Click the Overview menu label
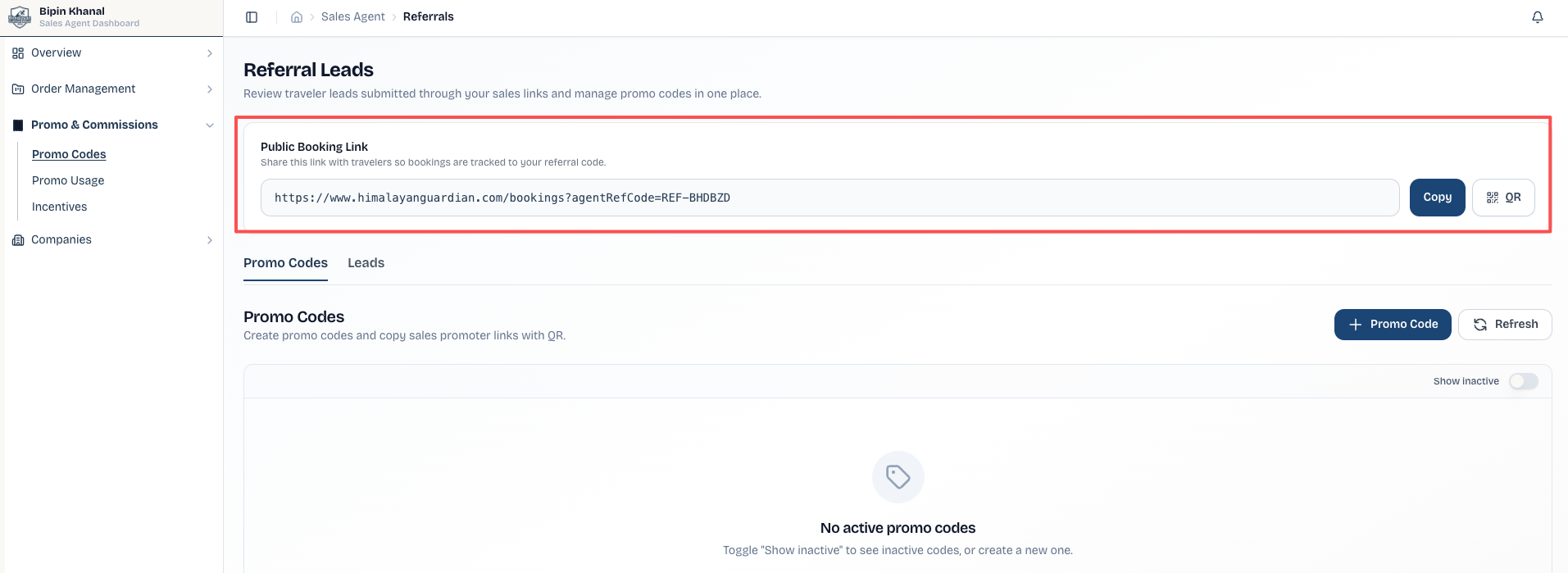Image resolution: width=1568 pixels, height=573 pixels. coord(56,53)
